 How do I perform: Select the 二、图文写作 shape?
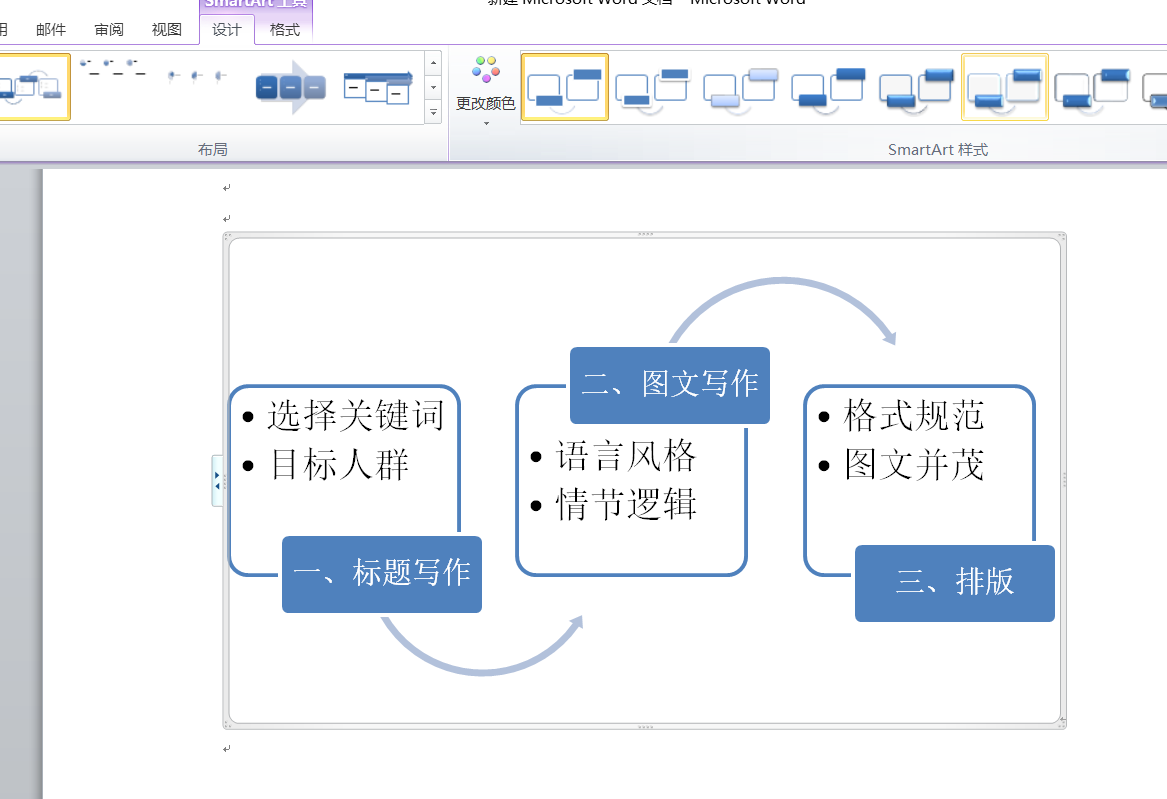point(670,385)
